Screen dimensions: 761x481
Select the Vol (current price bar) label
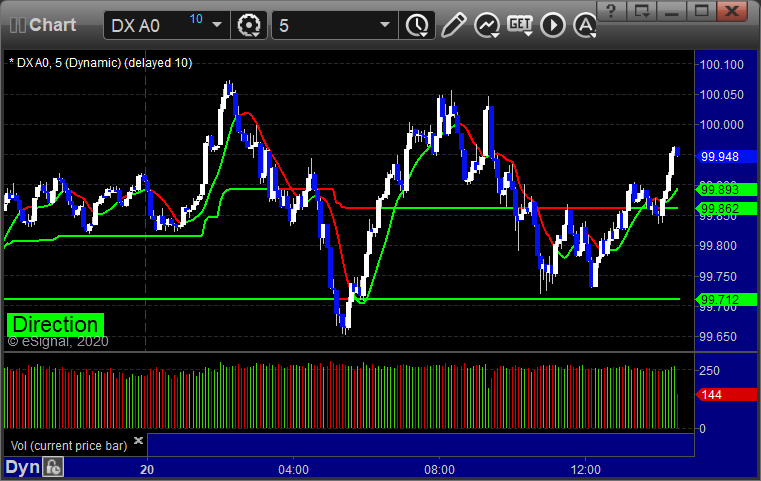click(69, 446)
